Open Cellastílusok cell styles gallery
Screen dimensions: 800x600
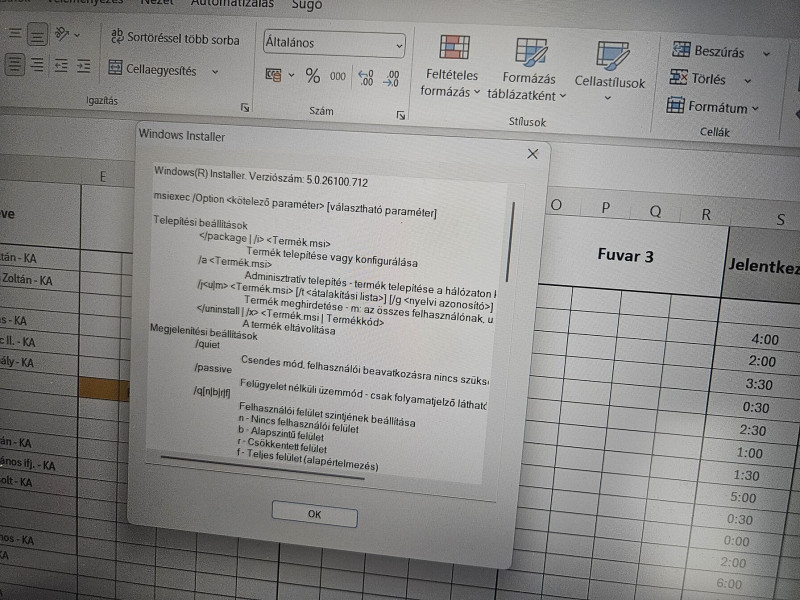[x=610, y=70]
